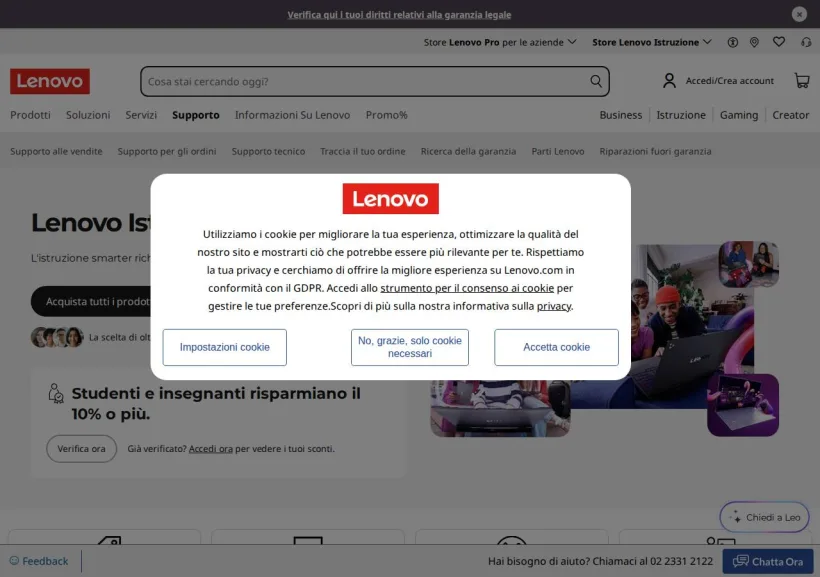Click the user account icon
This screenshot has width=820, height=577.
(669, 81)
